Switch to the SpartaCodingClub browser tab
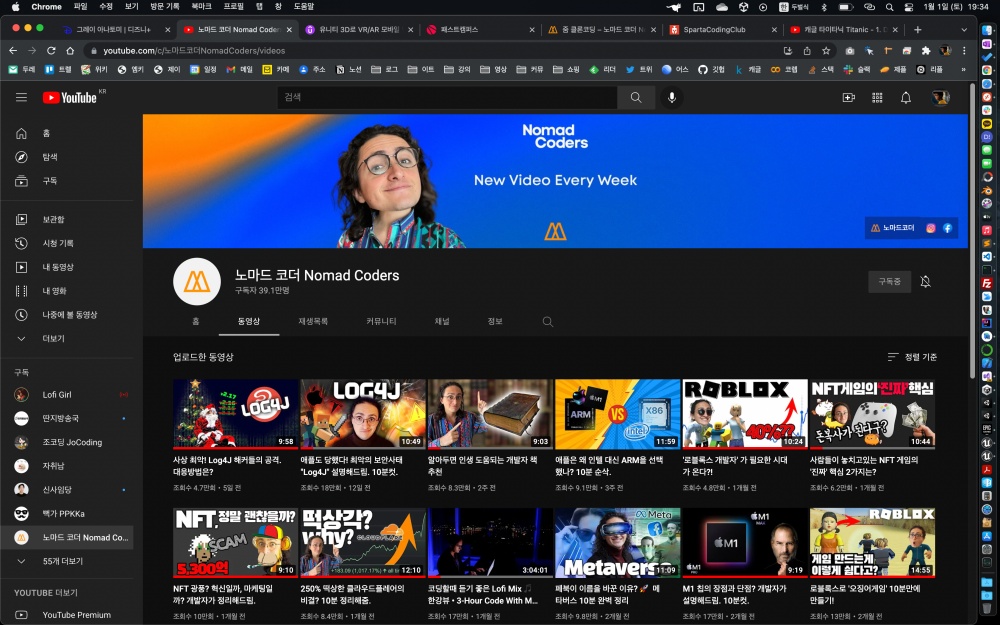The image size is (1000, 625). tap(721, 29)
